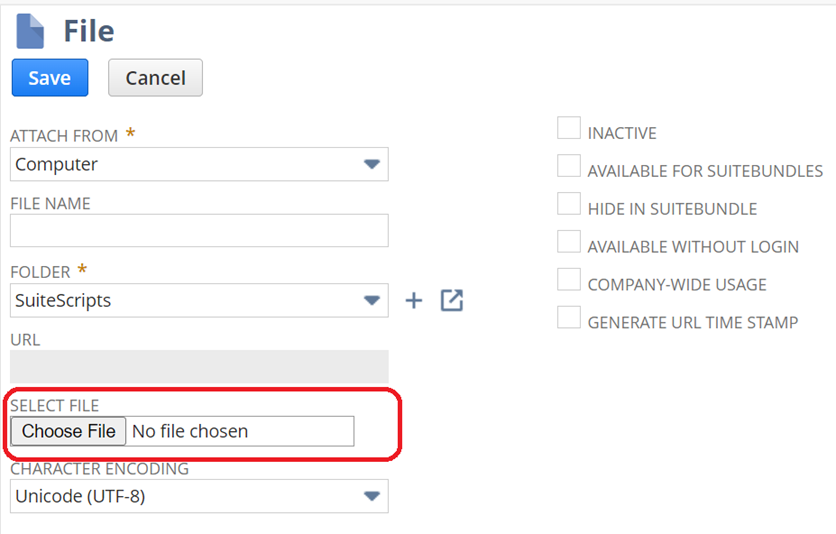Open Character Encoding dropdown
Viewport: 836px width, 534px height.
point(371,496)
